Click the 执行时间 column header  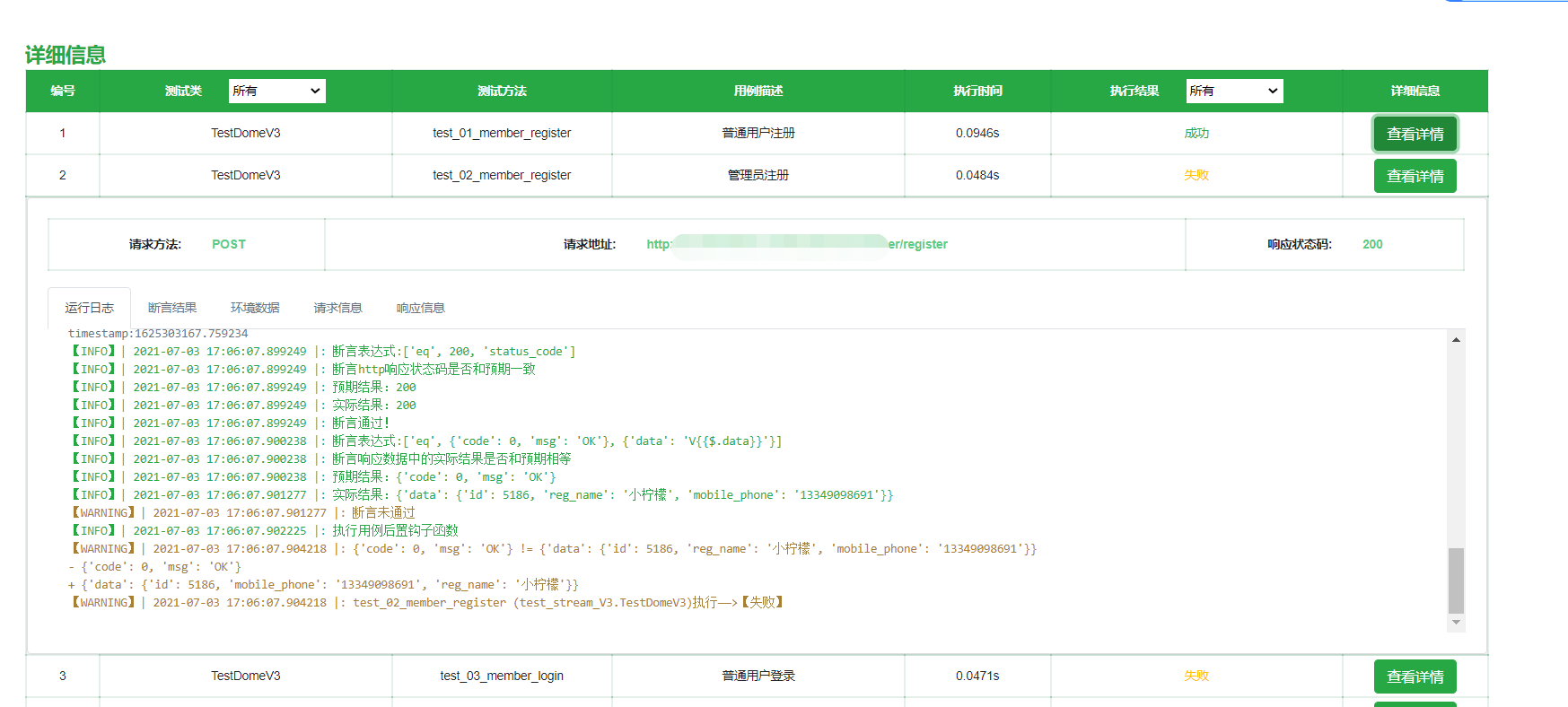click(977, 91)
